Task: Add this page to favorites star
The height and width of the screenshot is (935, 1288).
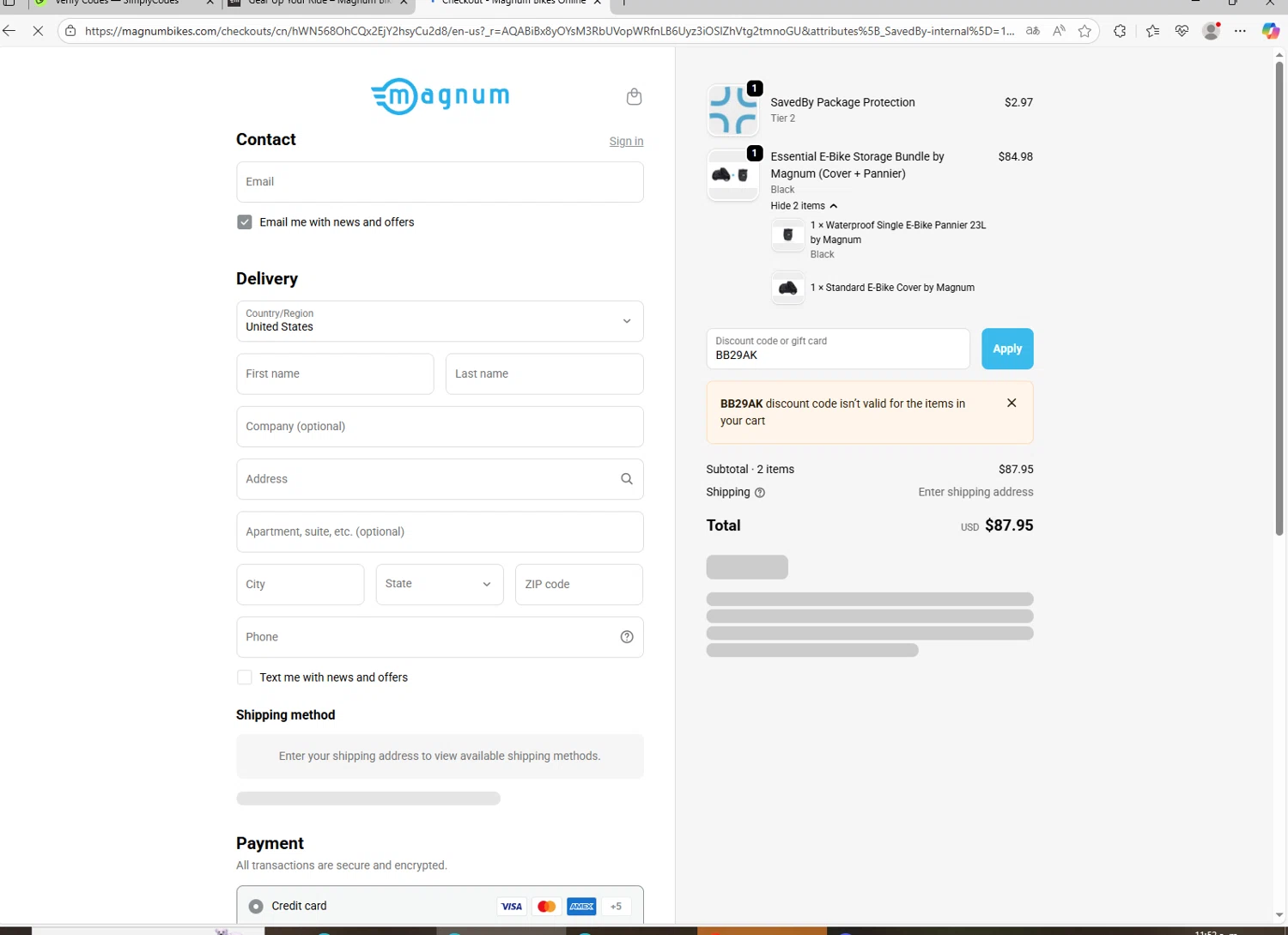Action: (x=1084, y=31)
